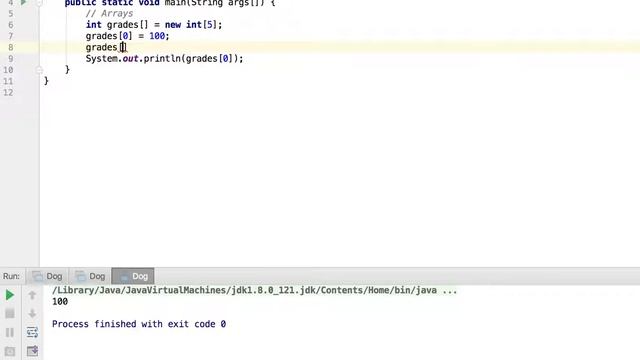This screenshot has width=640, height=360.
Task: Click the green run gutter arrow beside main
Action: [x=24, y=2]
